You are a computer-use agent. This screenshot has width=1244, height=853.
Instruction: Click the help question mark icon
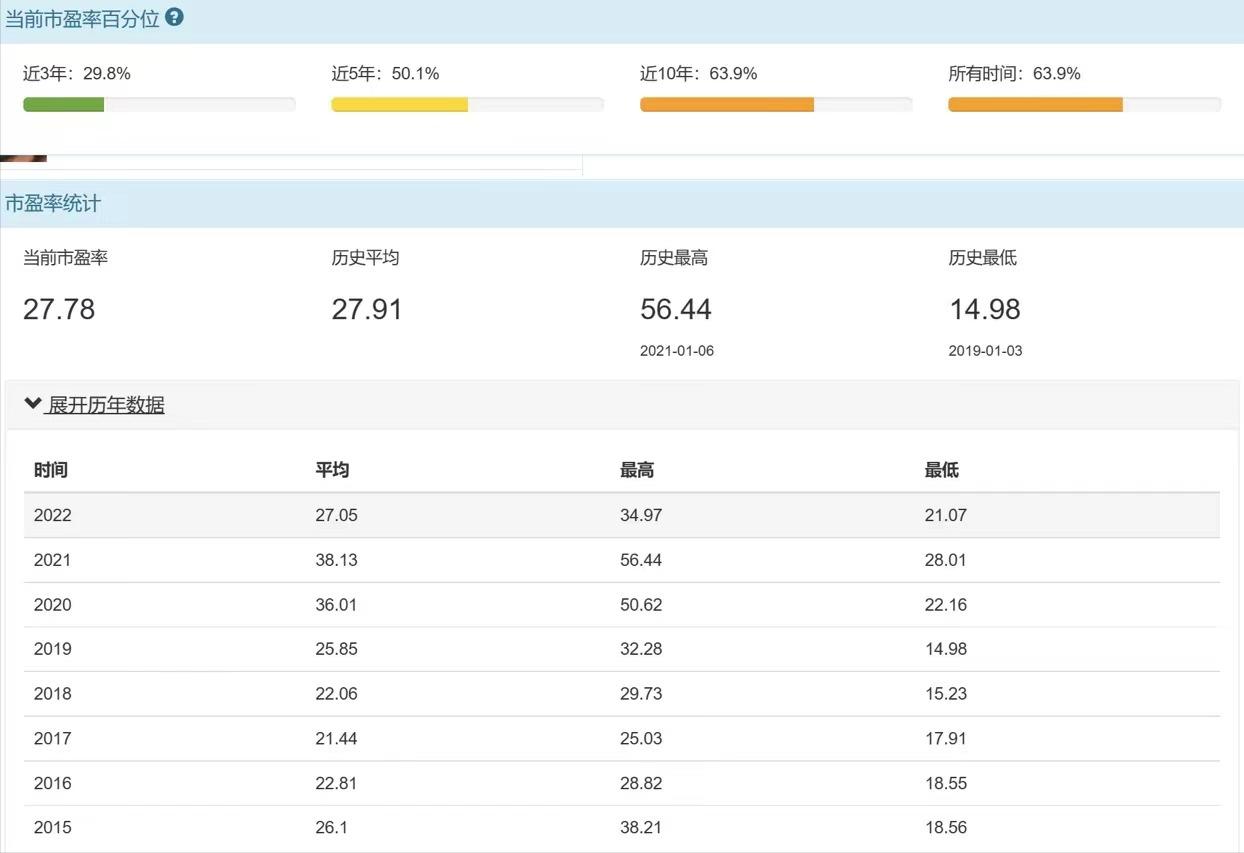coord(174,17)
